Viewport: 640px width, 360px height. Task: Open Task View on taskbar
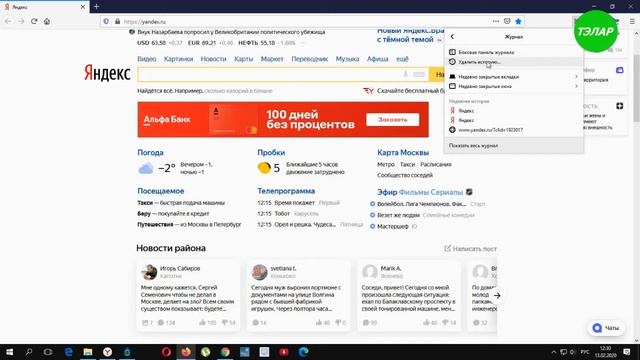[48, 352]
